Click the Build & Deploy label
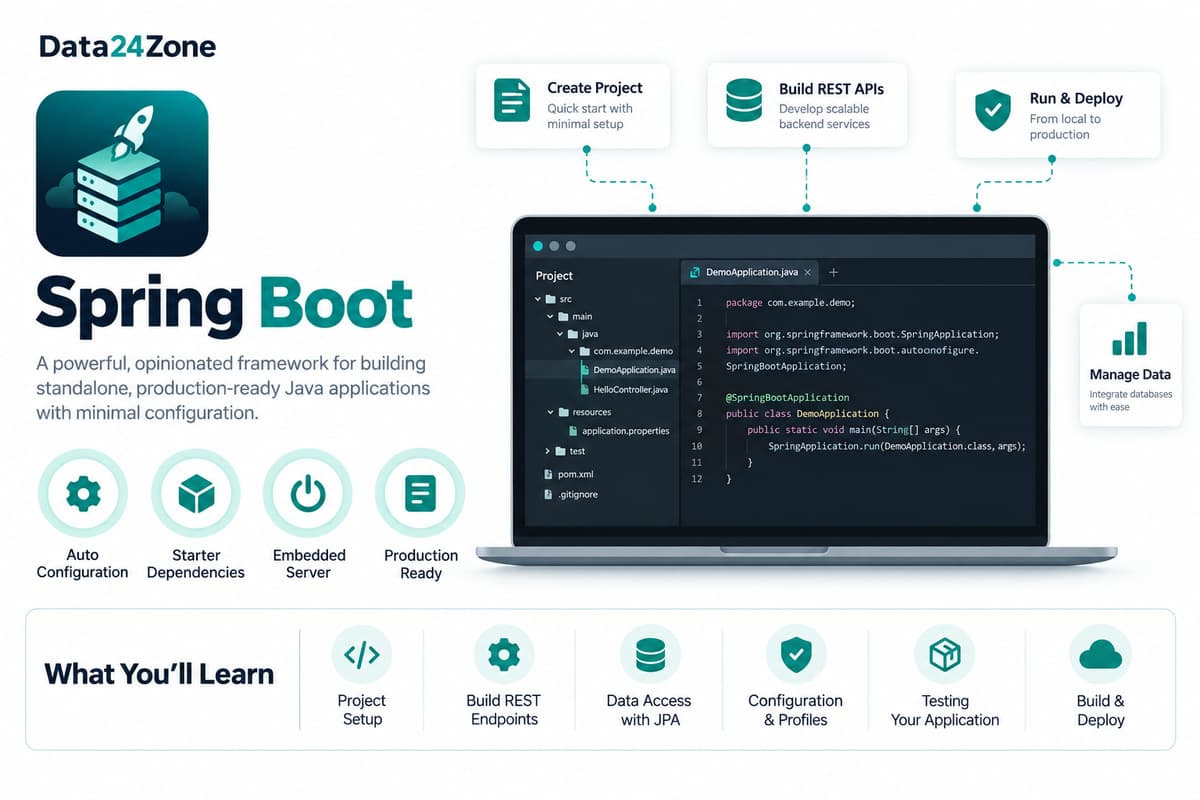This screenshot has height=800, width=1200. pyautogui.click(x=1101, y=710)
